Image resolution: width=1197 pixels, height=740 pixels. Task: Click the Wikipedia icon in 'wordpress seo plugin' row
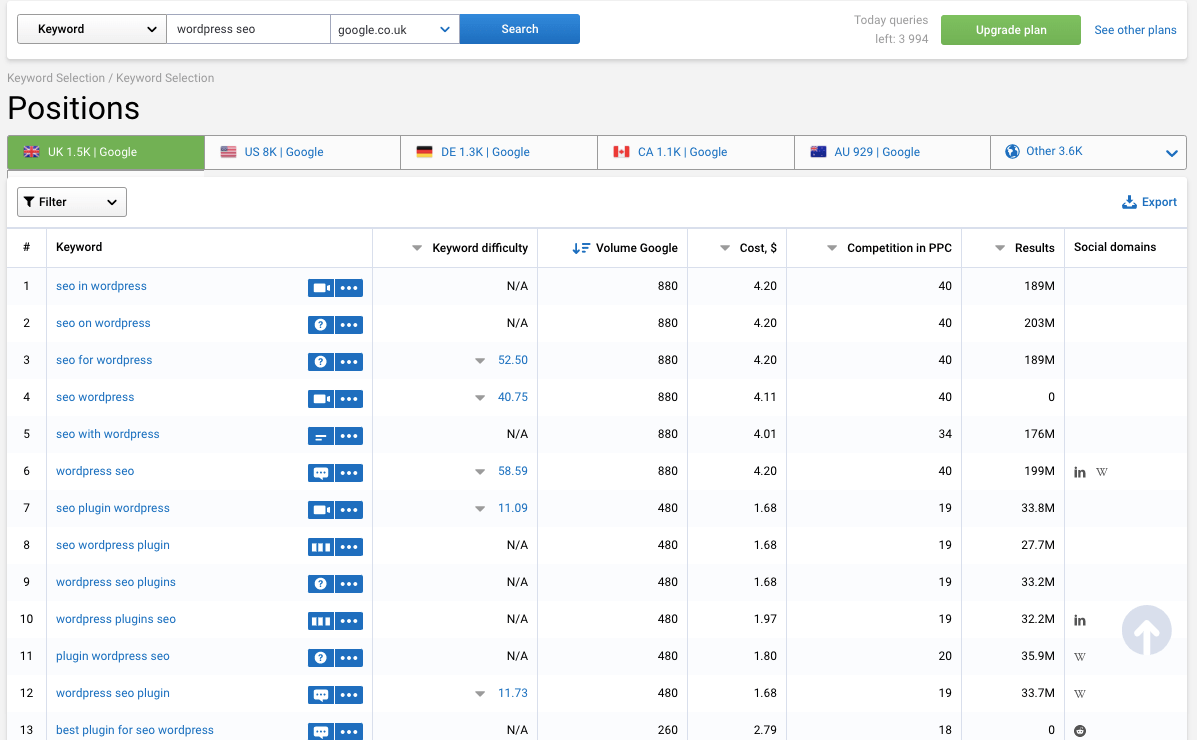(x=1079, y=694)
